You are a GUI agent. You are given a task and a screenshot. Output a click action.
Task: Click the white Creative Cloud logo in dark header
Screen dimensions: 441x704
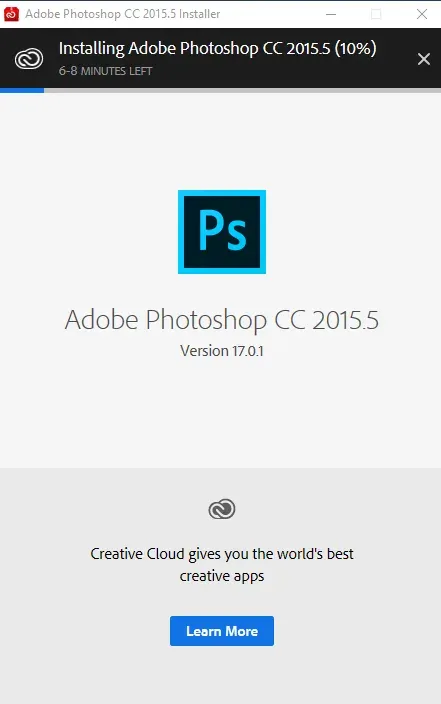(x=29, y=59)
